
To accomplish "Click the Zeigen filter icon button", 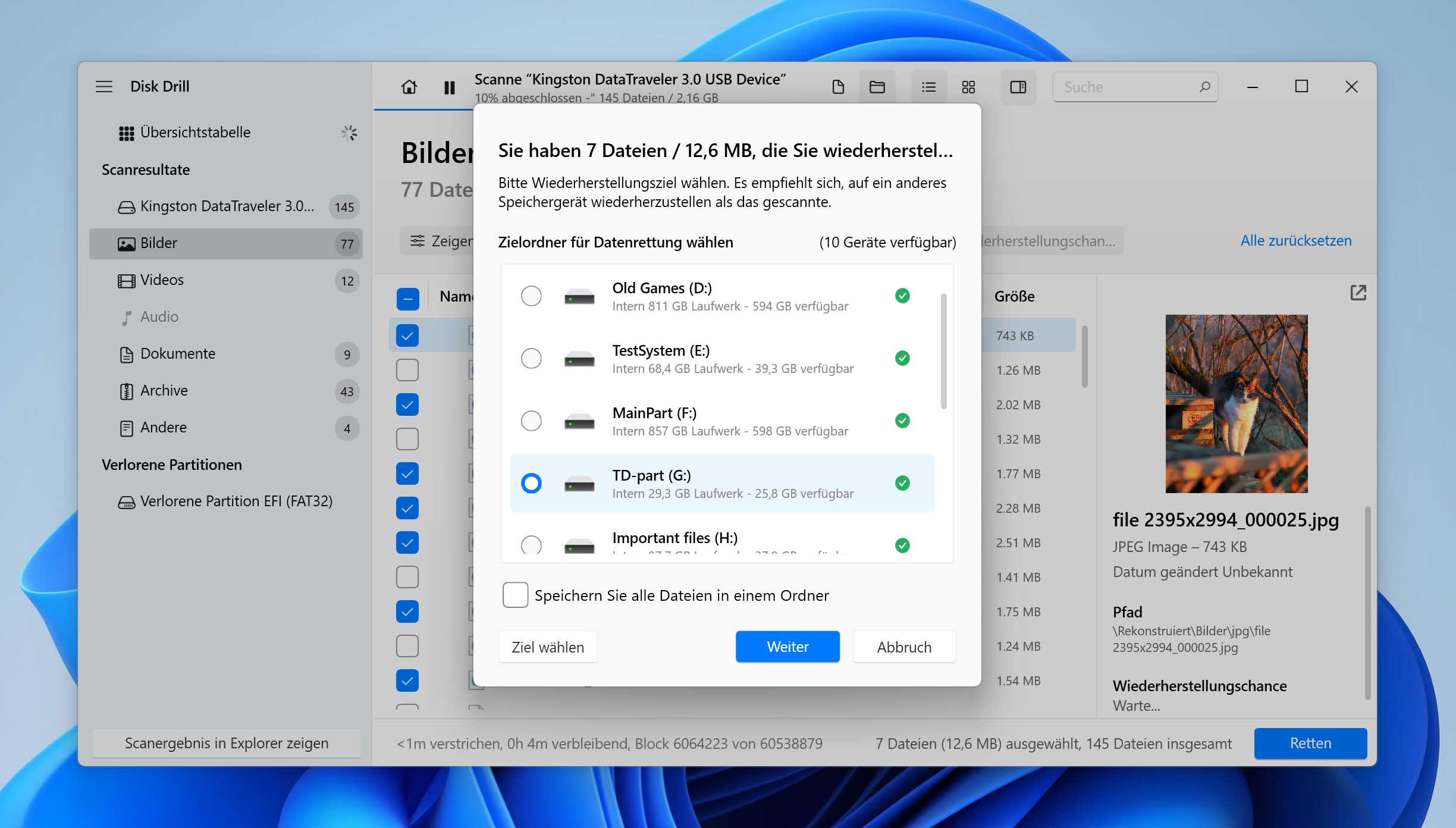I will pyautogui.click(x=418, y=241).
